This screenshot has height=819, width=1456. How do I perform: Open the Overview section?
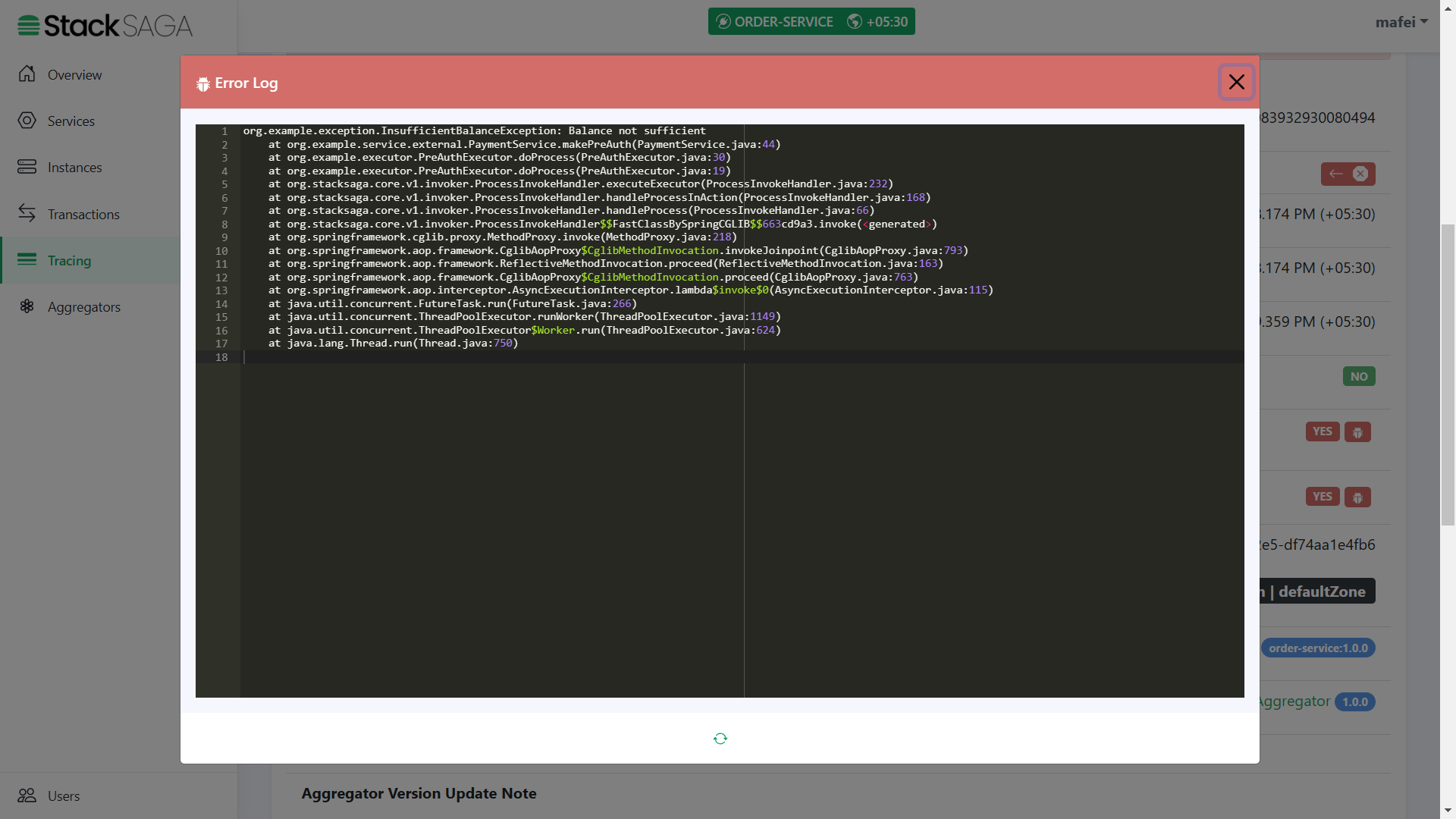point(74,74)
